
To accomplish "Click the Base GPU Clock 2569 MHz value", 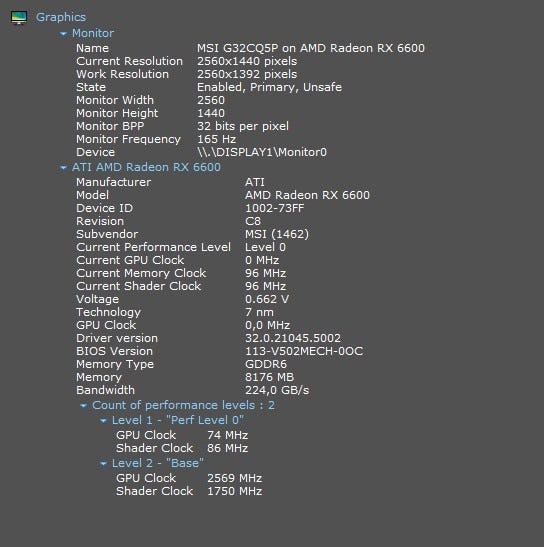I will coord(234,478).
